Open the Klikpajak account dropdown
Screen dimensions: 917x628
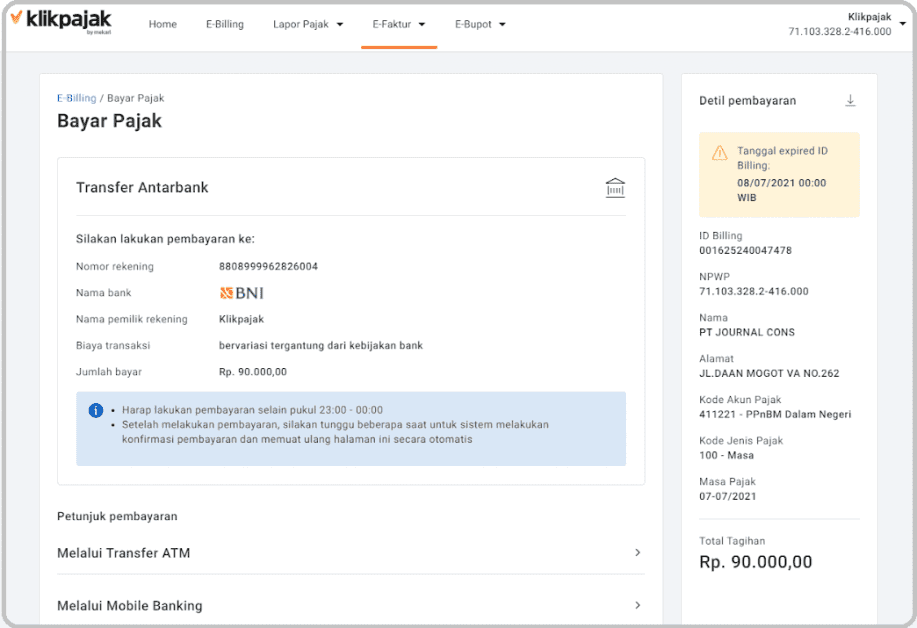pos(846,24)
